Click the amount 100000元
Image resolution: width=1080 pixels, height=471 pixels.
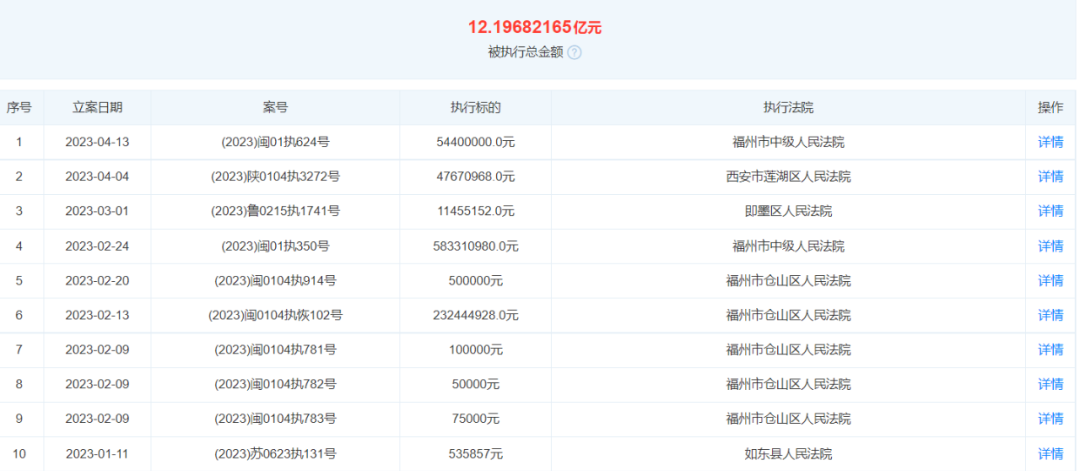[475, 350]
